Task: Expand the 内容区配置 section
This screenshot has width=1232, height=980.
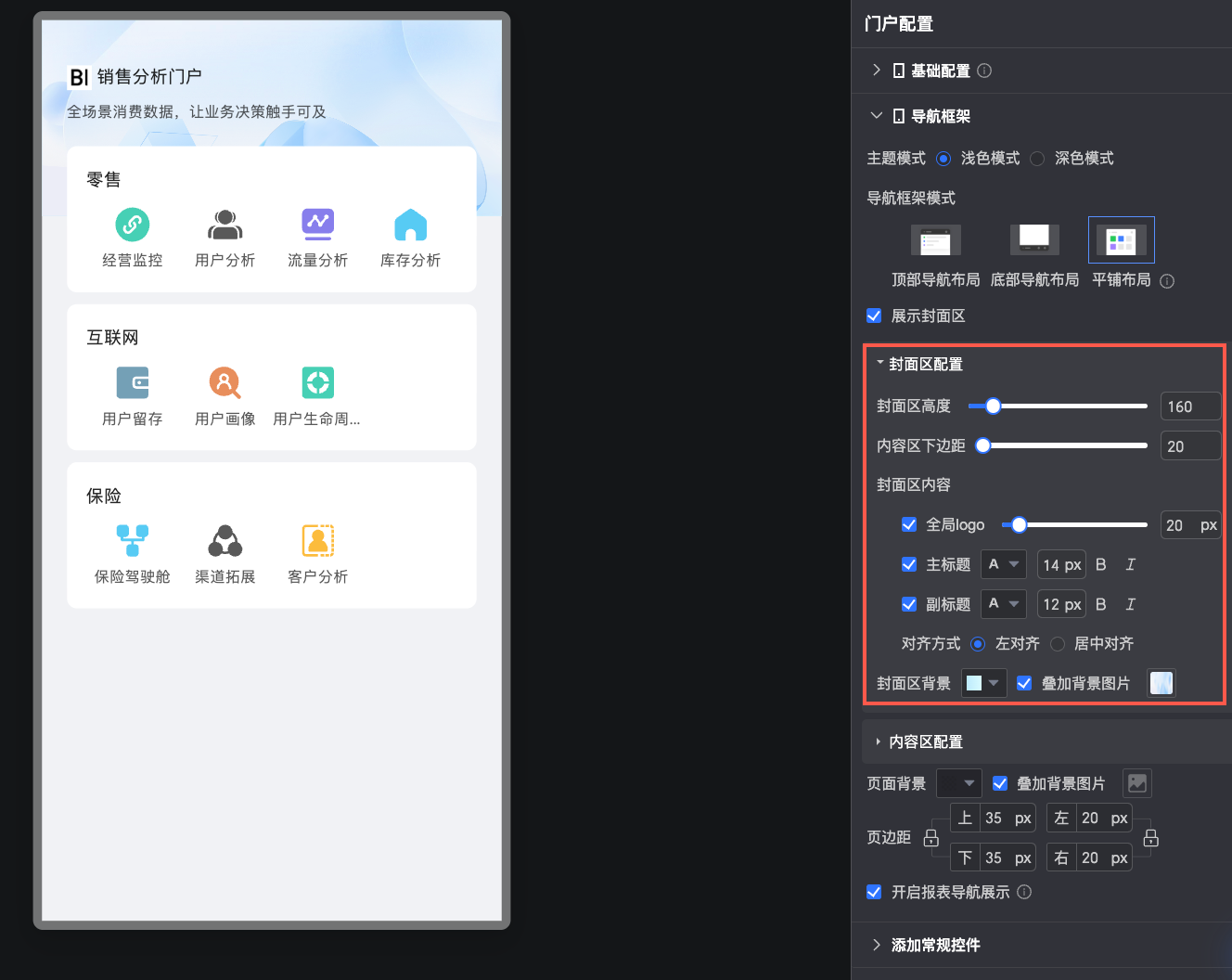Action: click(x=879, y=741)
